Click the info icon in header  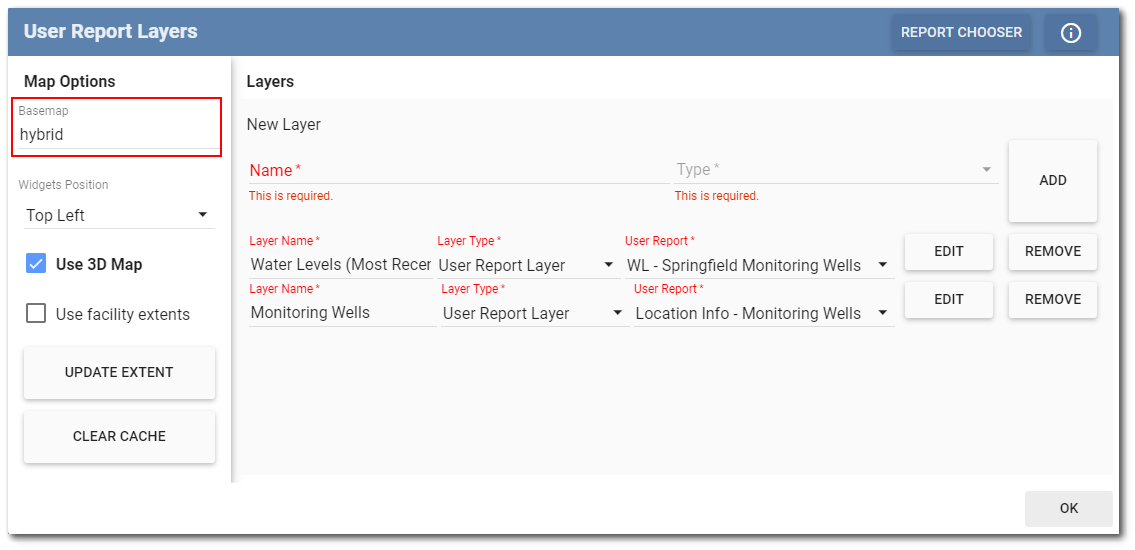1070,33
